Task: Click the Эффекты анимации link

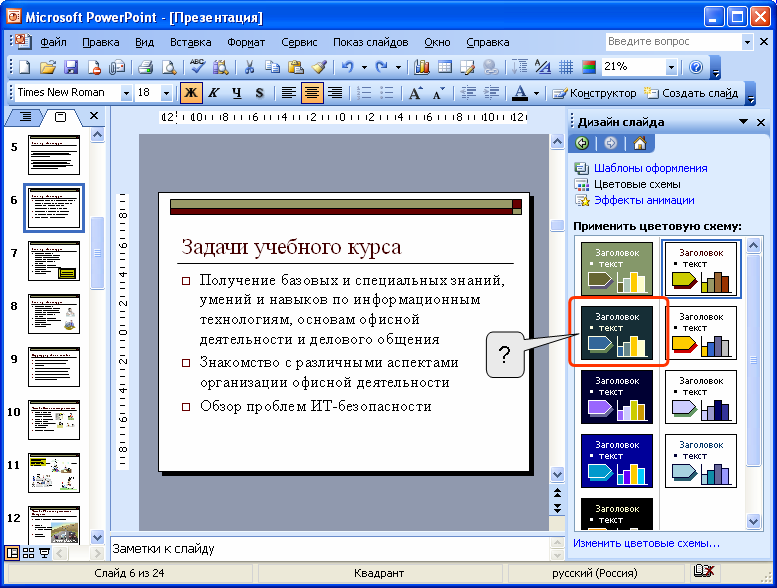Action: pyautogui.click(x=644, y=200)
